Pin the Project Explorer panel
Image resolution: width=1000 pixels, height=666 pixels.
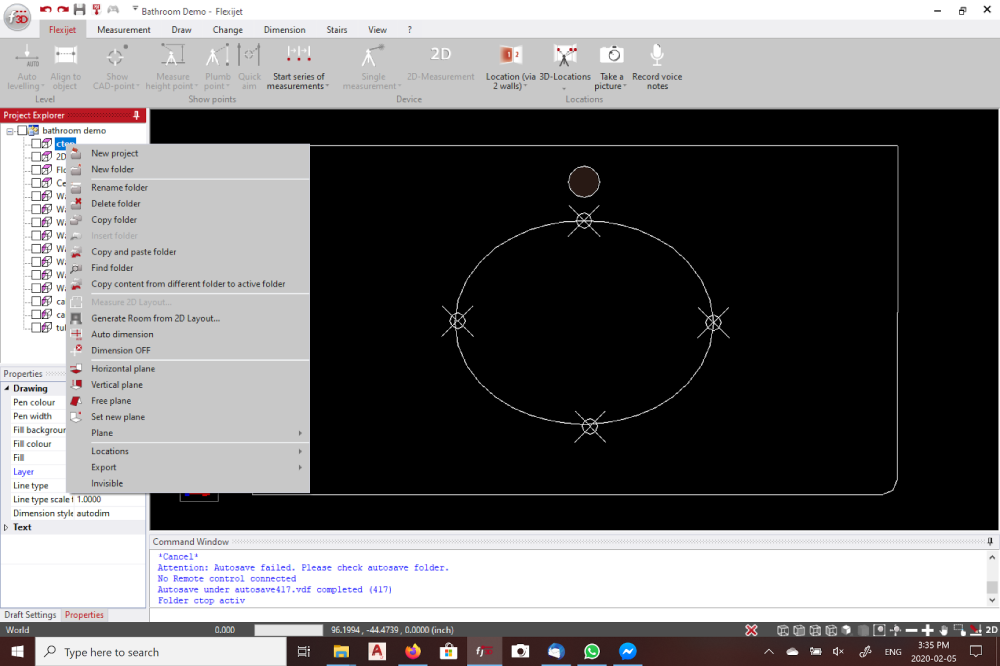click(137, 116)
